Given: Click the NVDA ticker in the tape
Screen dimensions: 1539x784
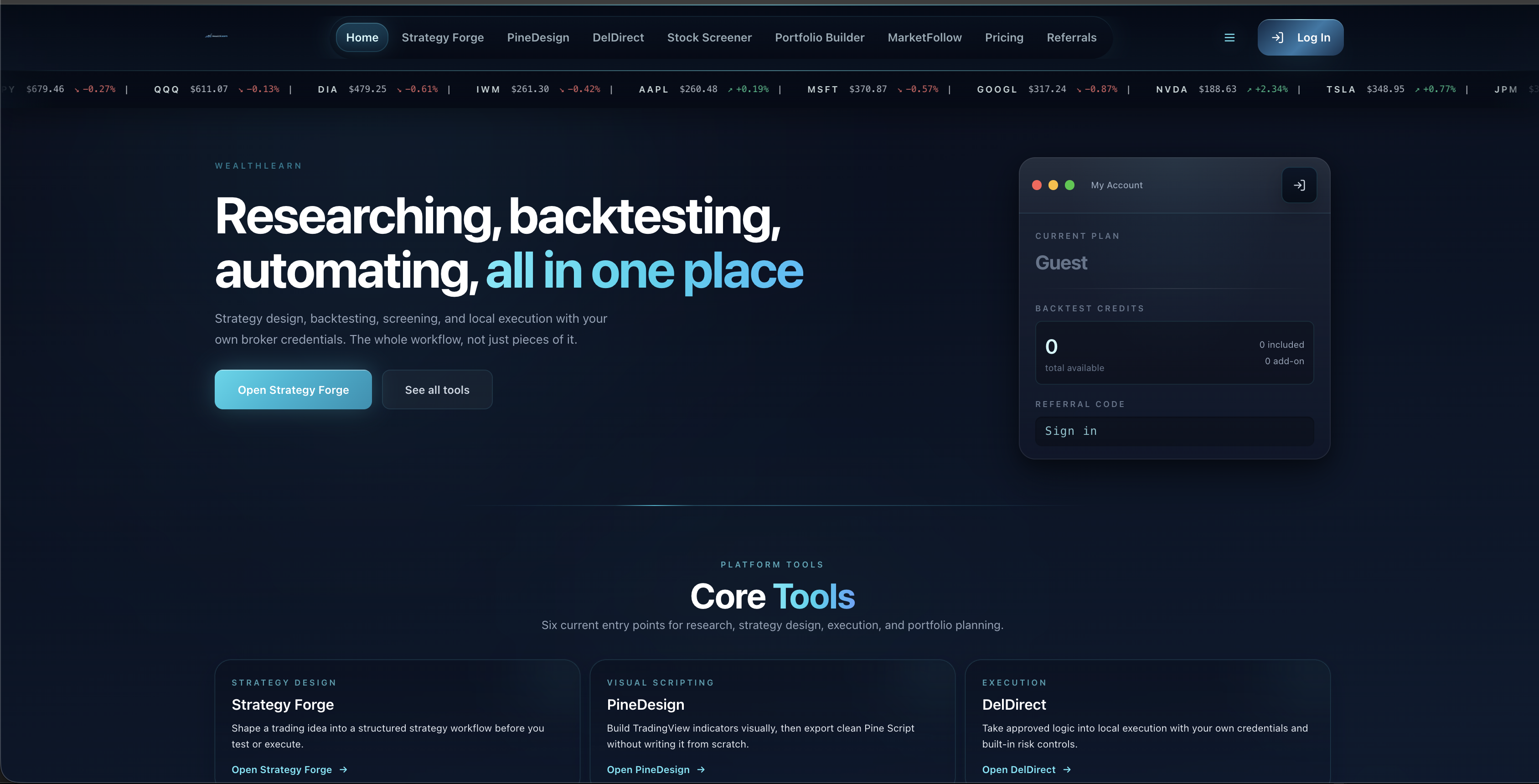Looking at the screenshot, I should [x=1172, y=89].
